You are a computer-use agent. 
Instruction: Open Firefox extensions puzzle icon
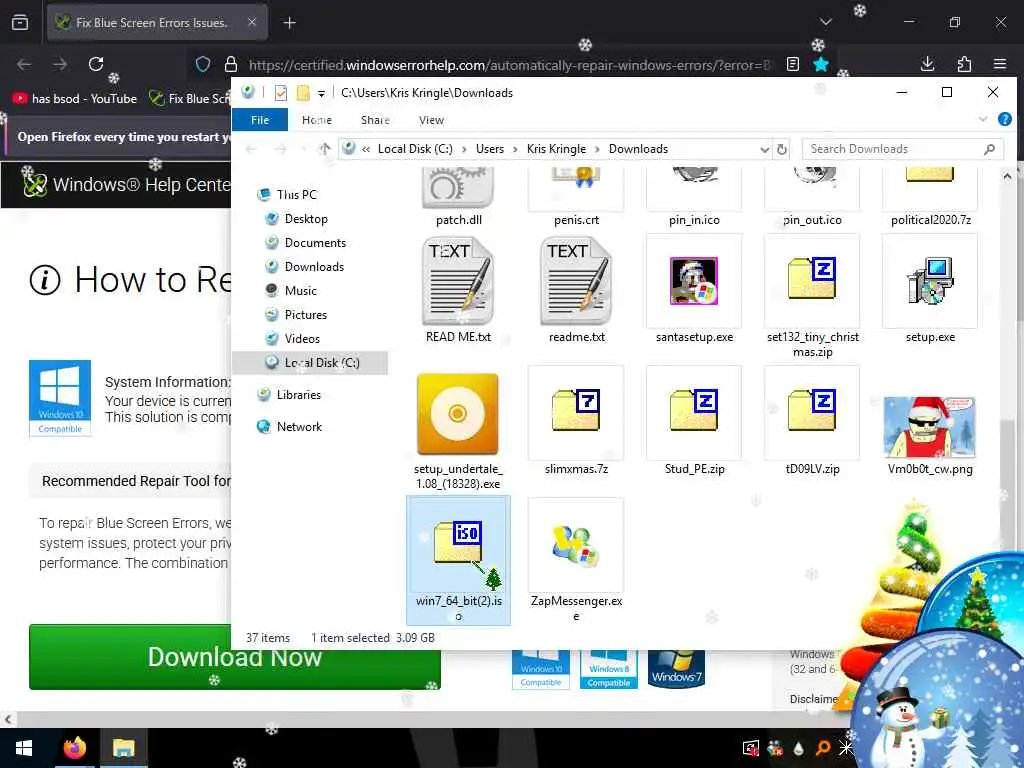[x=964, y=64]
